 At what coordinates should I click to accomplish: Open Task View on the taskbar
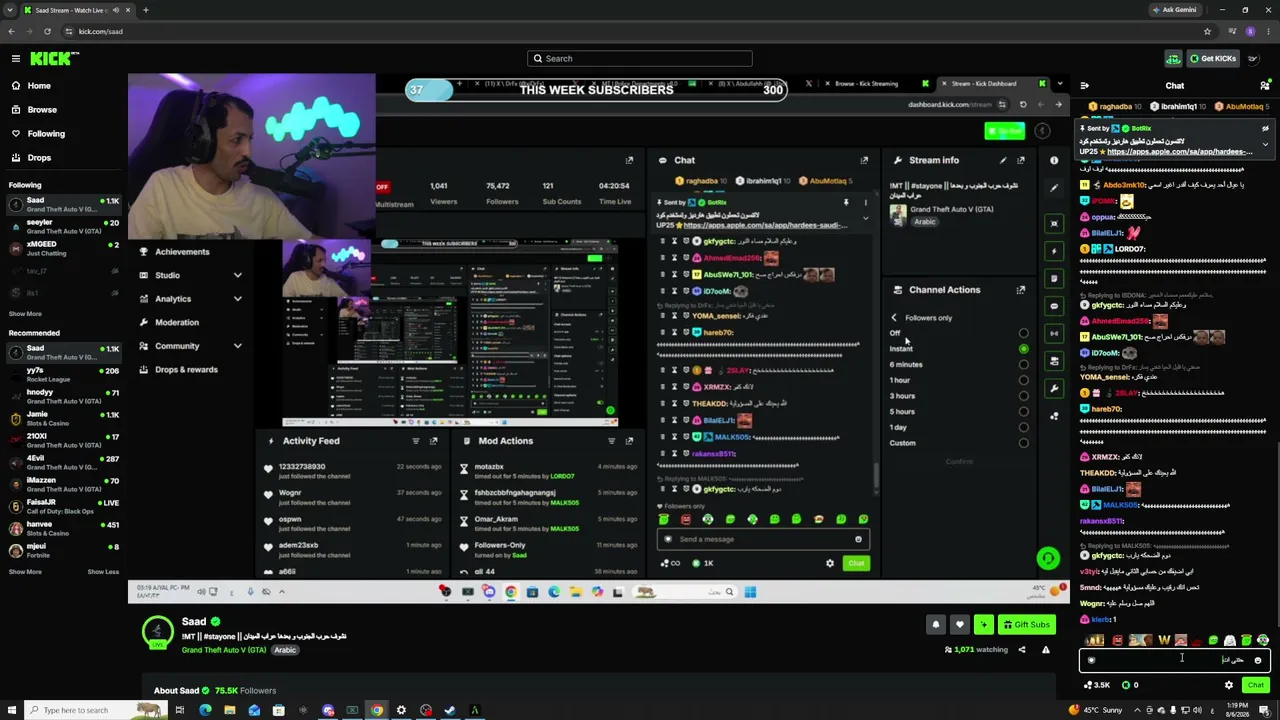click(x=180, y=710)
